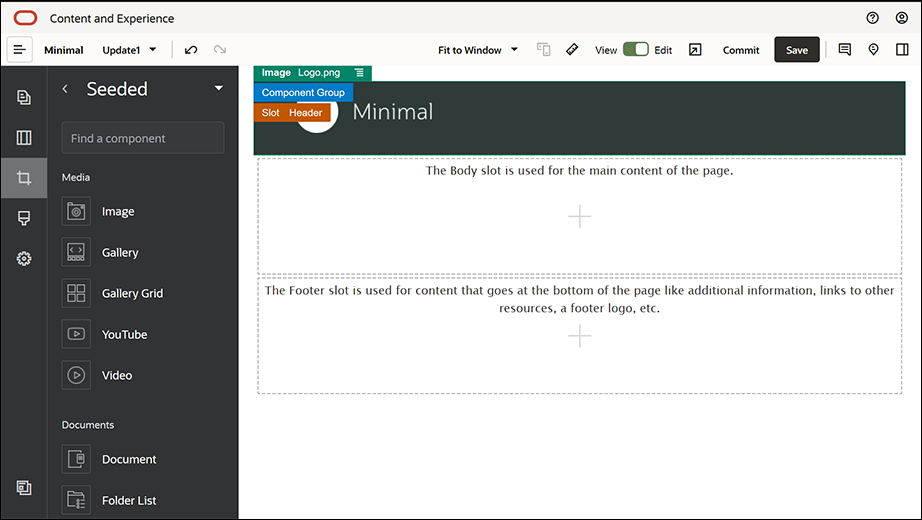Click the Find a component search field
This screenshot has height=520, width=922.
(143, 138)
